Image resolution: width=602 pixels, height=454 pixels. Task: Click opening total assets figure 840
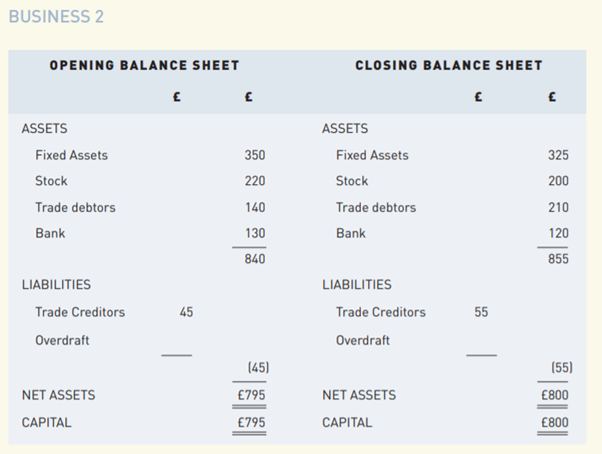tap(254, 260)
